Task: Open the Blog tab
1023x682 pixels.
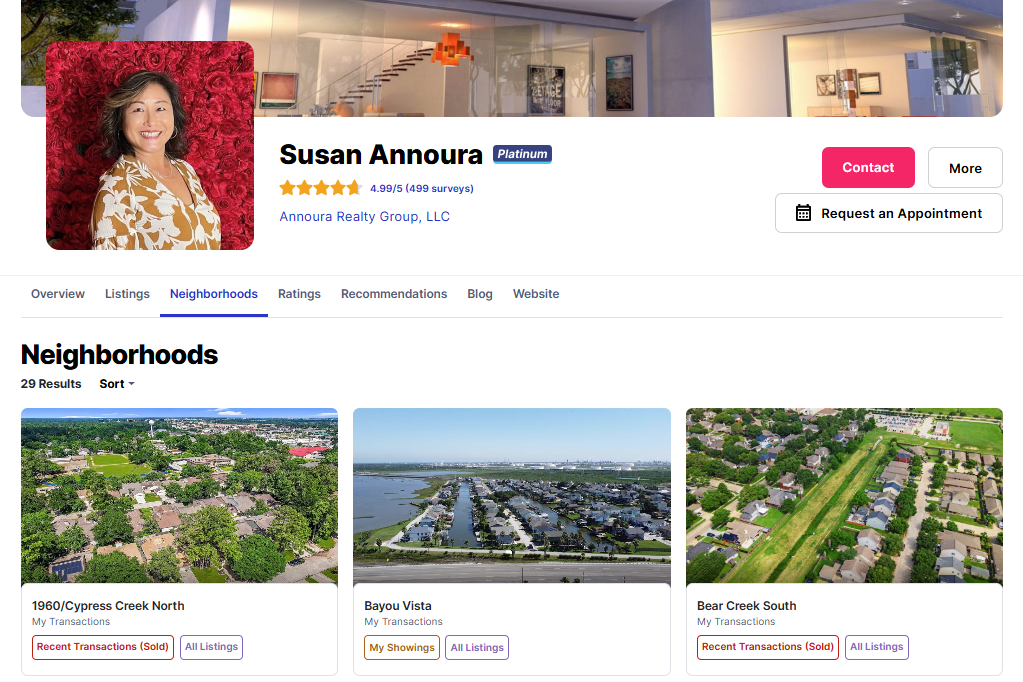Action: tap(480, 294)
